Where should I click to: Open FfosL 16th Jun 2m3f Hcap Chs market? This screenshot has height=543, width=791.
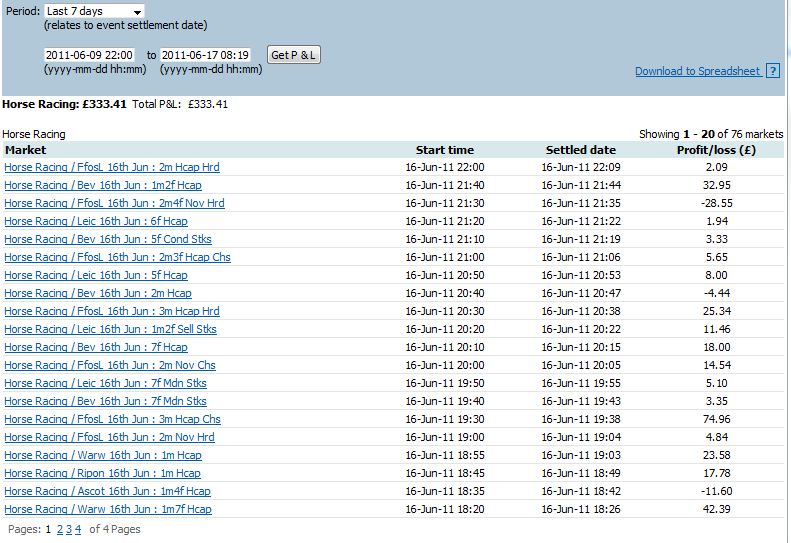[x=118, y=257]
